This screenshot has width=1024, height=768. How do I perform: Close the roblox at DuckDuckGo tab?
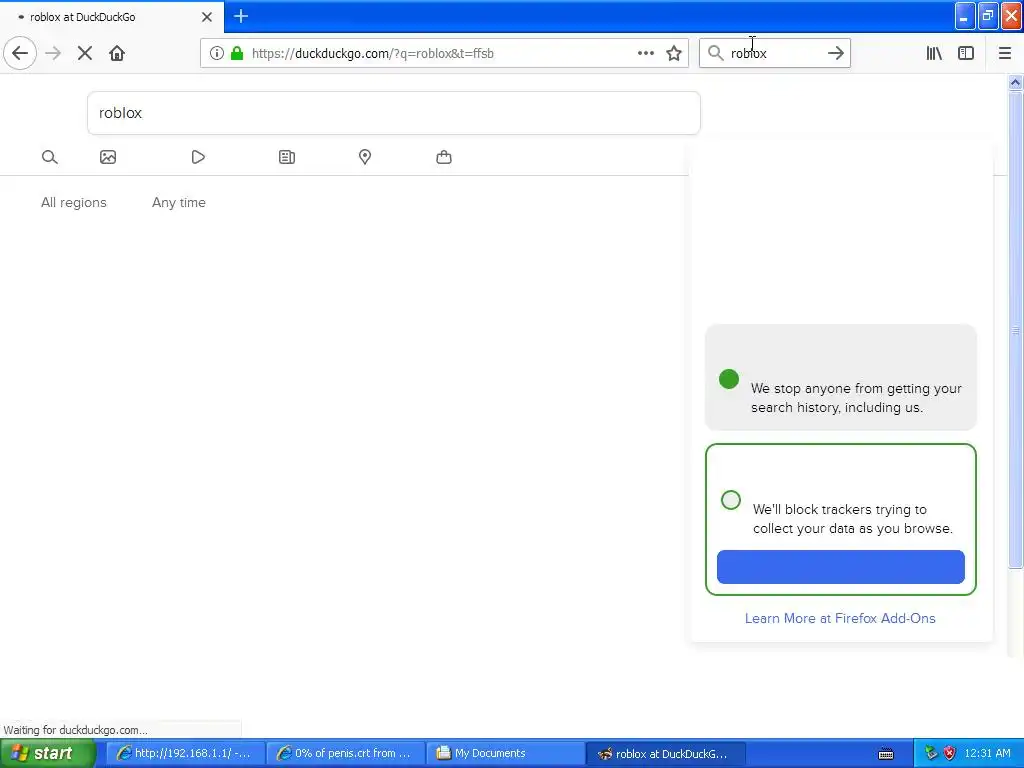pyautogui.click(x=207, y=17)
